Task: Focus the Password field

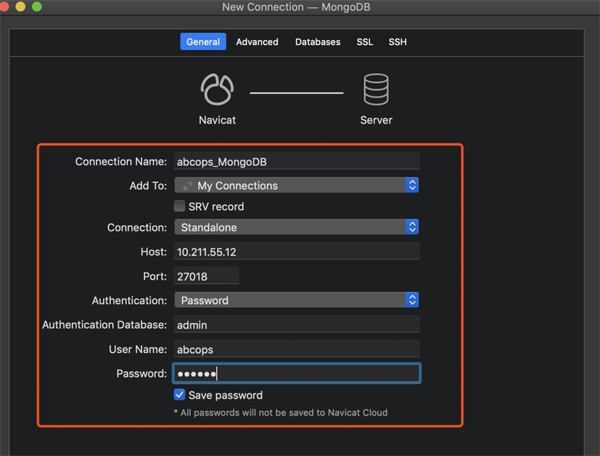Action: tap(297, 373)
